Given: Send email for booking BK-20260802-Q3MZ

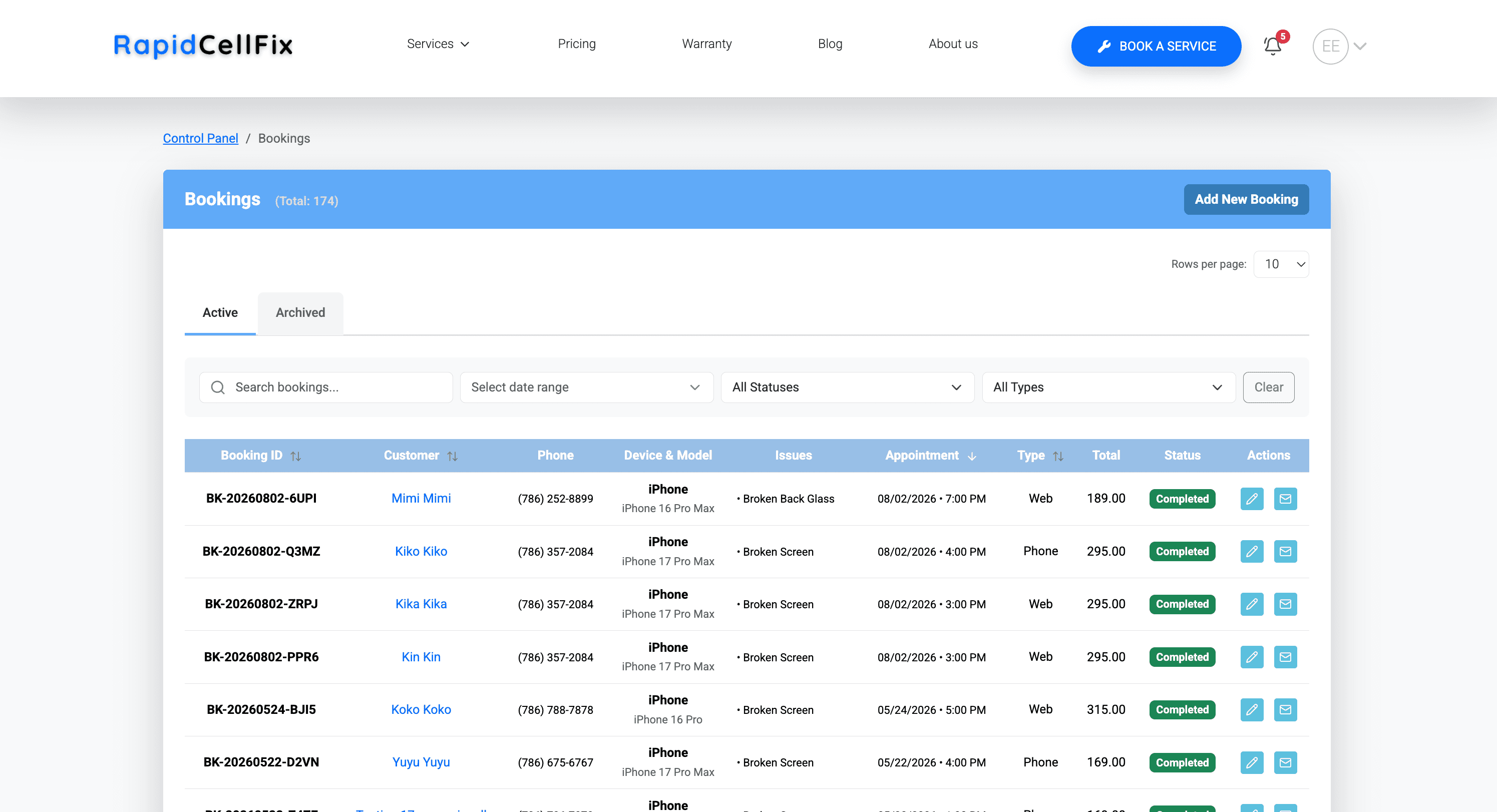Looking at the screenshot, I should coord(1286,551).
